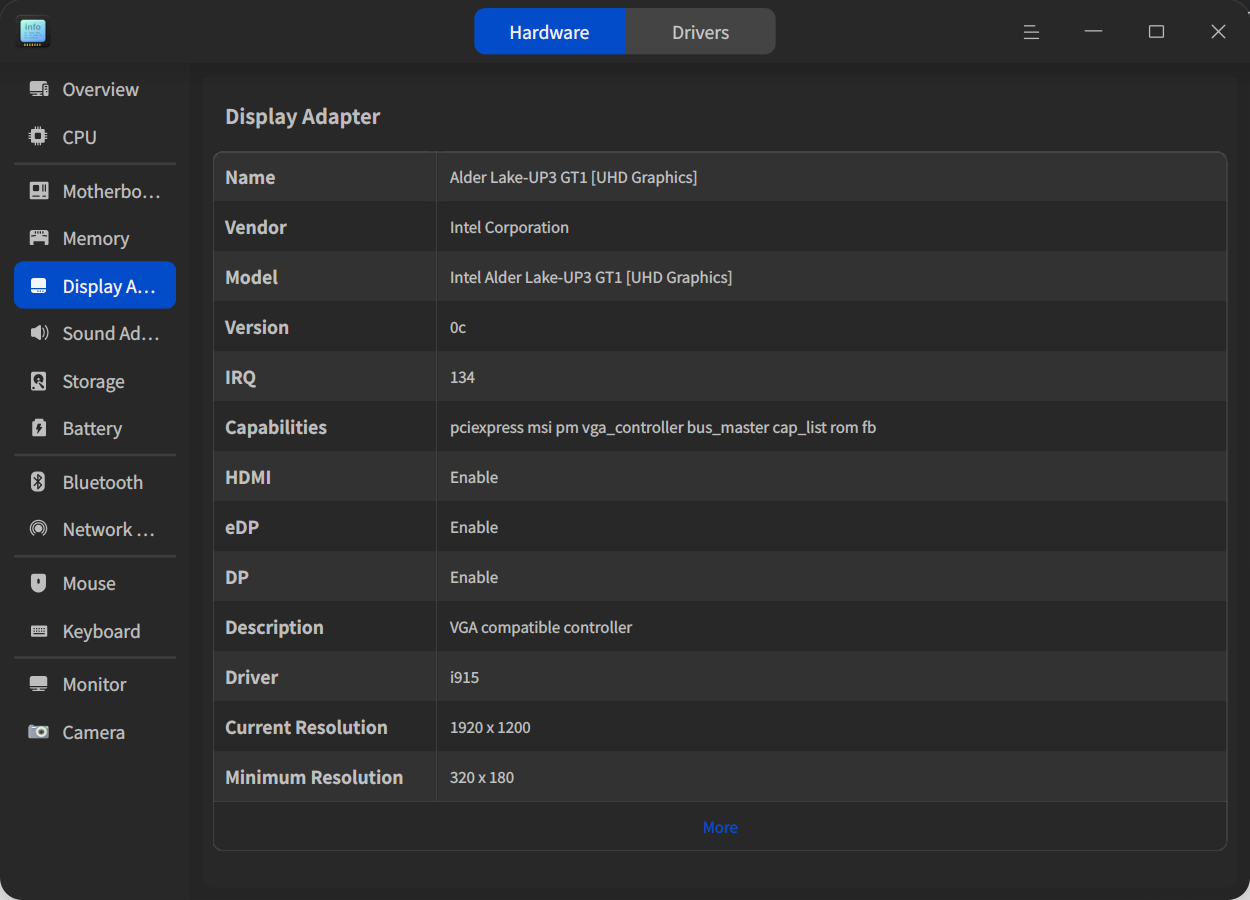Select the CPU chip icon in sidebar

[39, 137]
